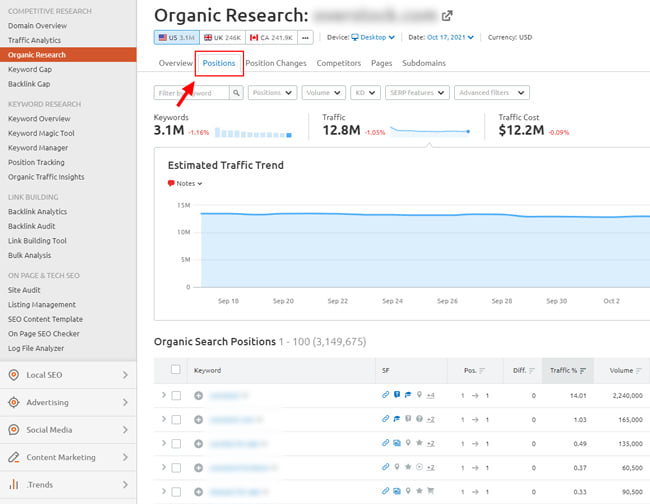Add keyword with plus icon, 2,240,000 row
The image size is (650, 504).
pos(199,396)
